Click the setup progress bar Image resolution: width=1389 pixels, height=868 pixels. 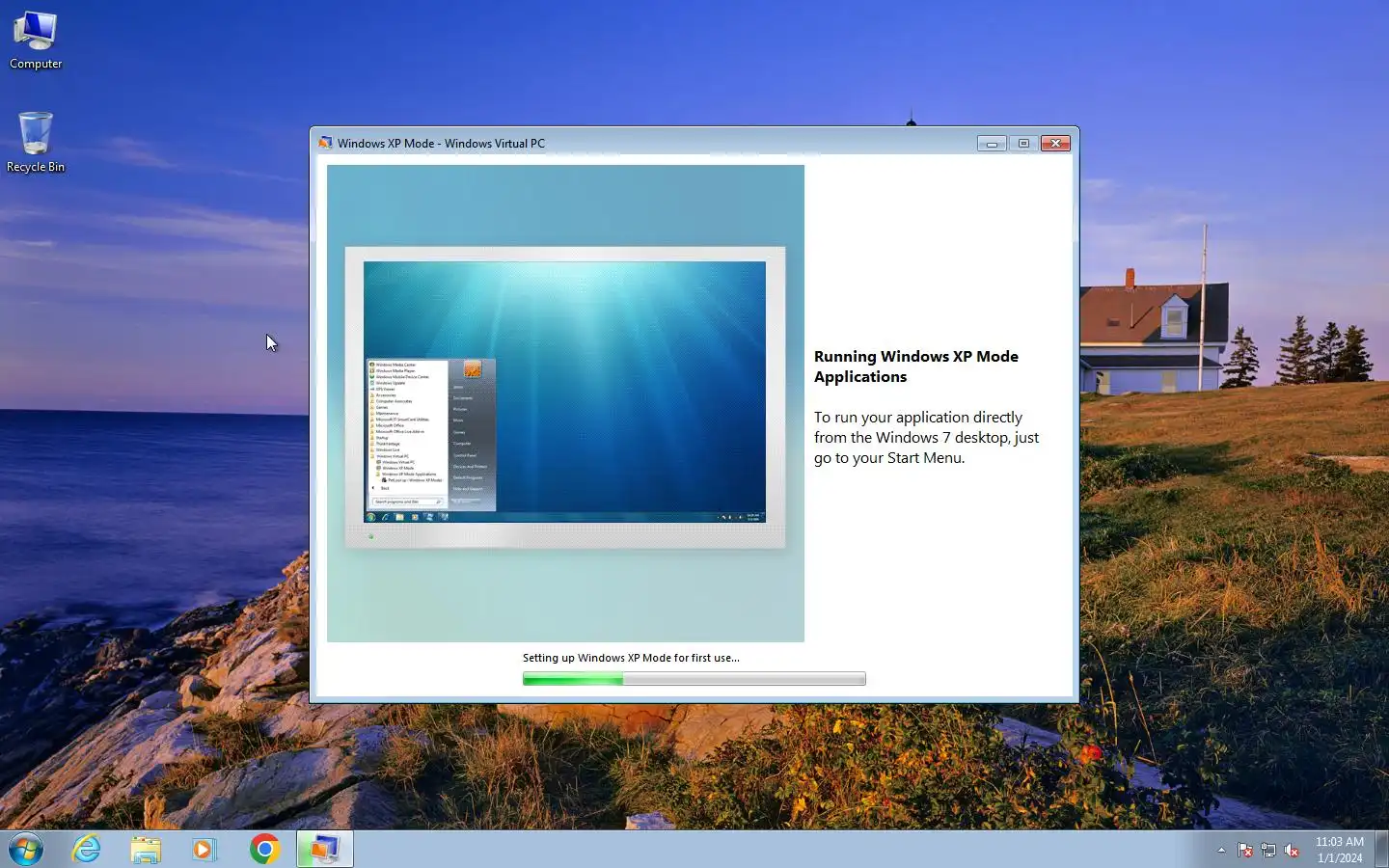pyautogui.click(x=694, y=679)
